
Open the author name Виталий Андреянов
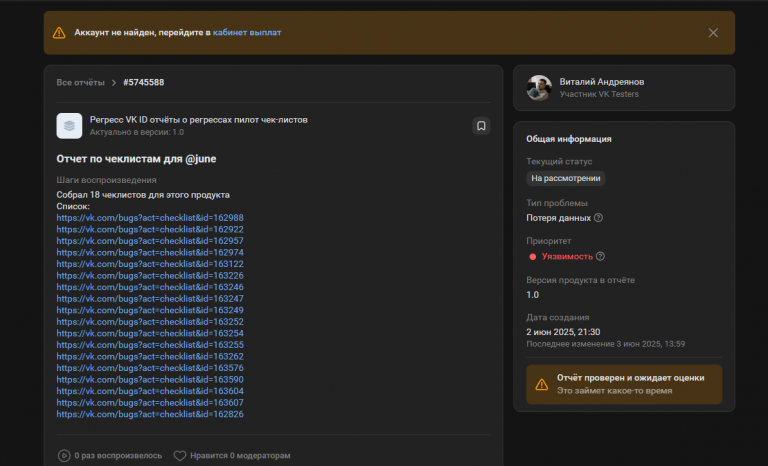pyautogui.click(x=601, y=82)
